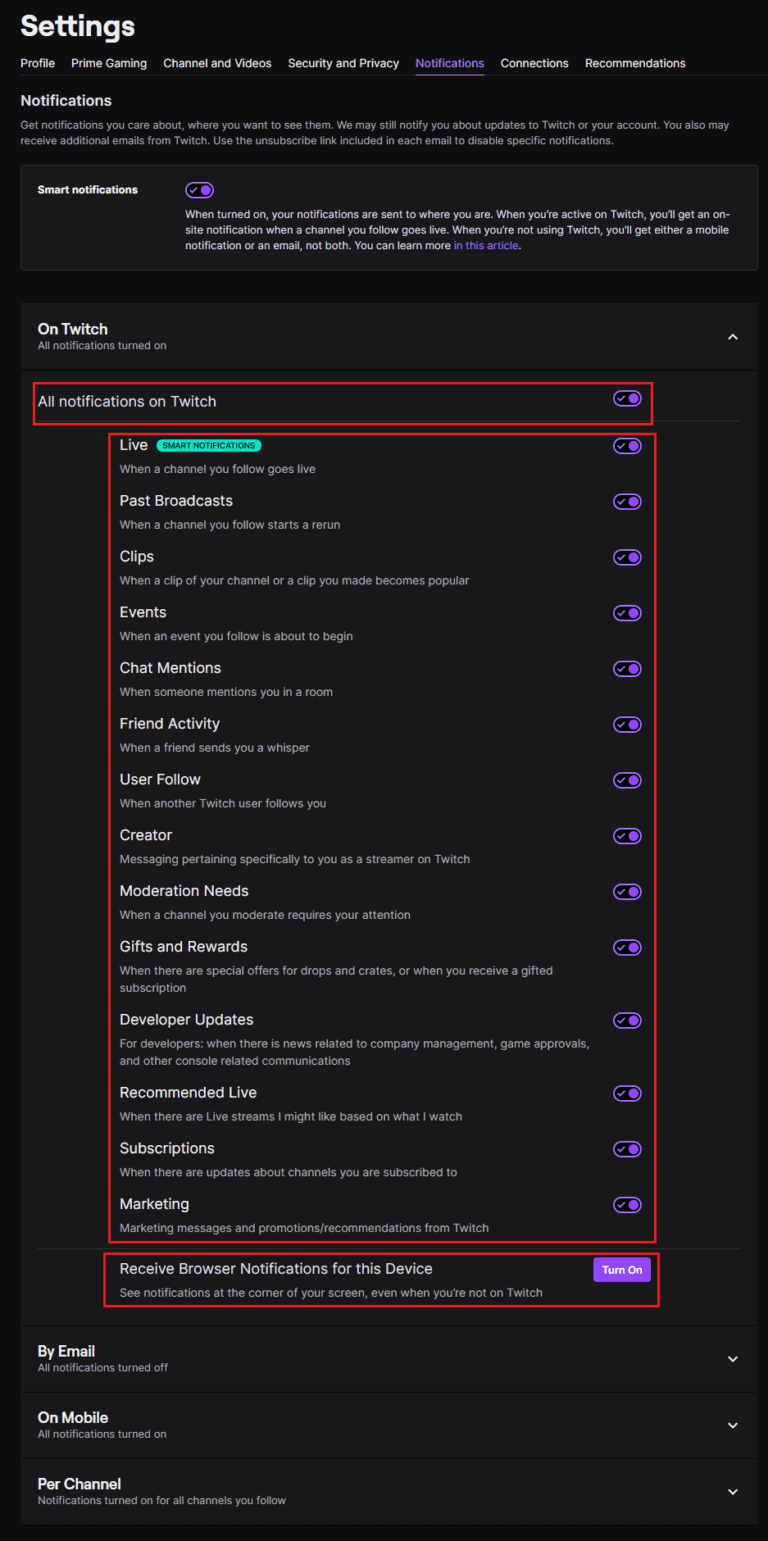Image resolution: width=768 pixels, height=1541 pixels.
Task: Disable Clips notifications
Action: pos(626,557)
